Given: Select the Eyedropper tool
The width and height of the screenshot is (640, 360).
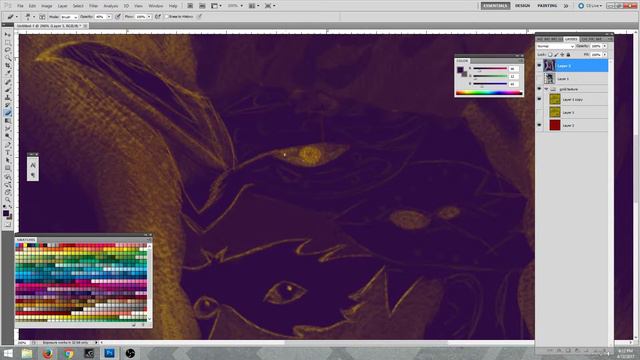Looking at the screenshot, I should 7,74.
